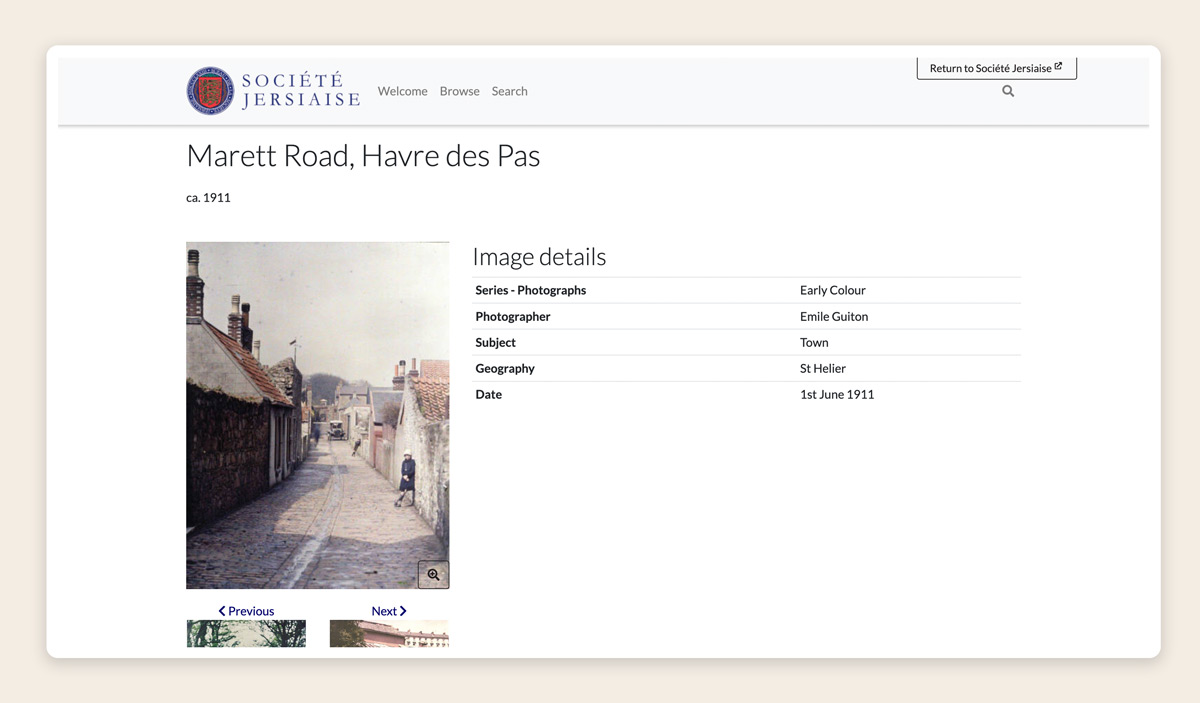Click the Société Jersiaise wordmark text
This screenshot has height=703, width=1200.
point(300,90)
